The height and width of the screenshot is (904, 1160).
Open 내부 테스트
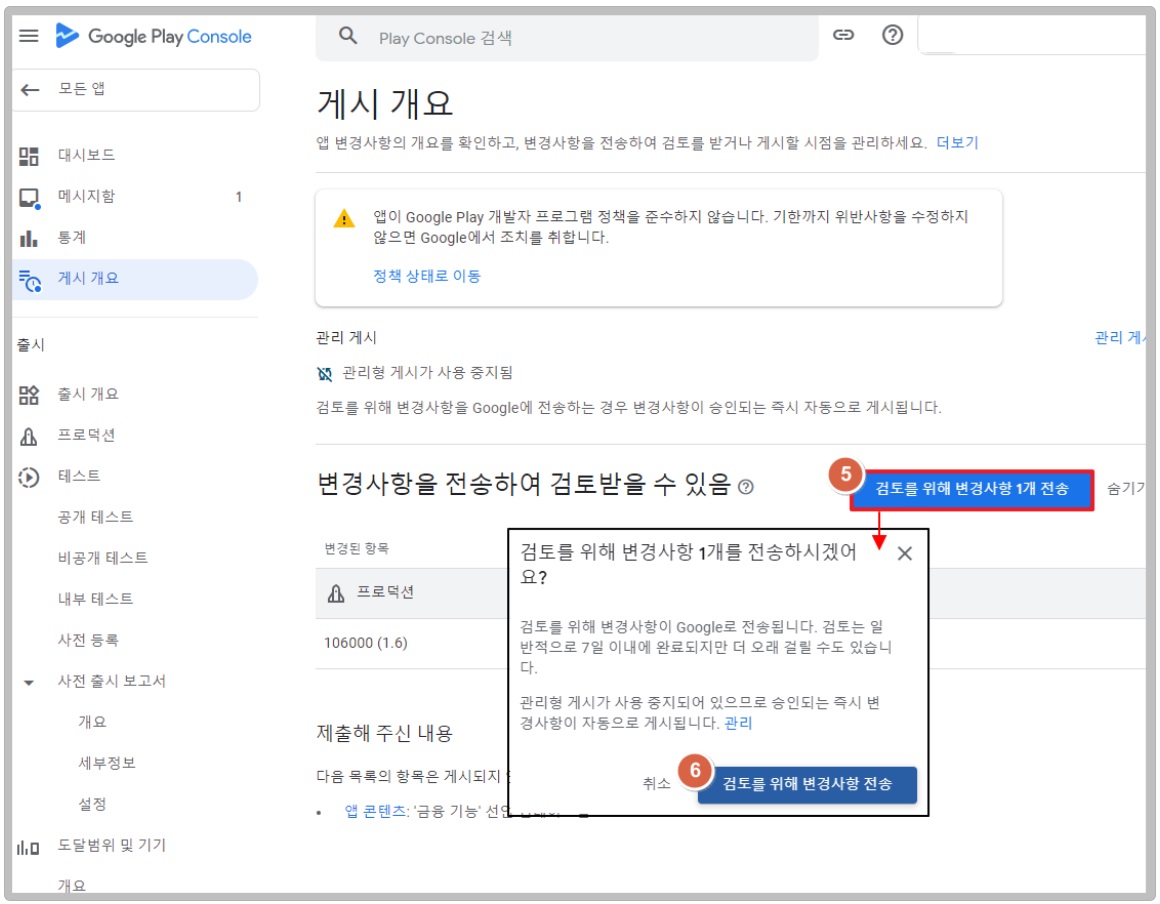click(x=95, y=598)
